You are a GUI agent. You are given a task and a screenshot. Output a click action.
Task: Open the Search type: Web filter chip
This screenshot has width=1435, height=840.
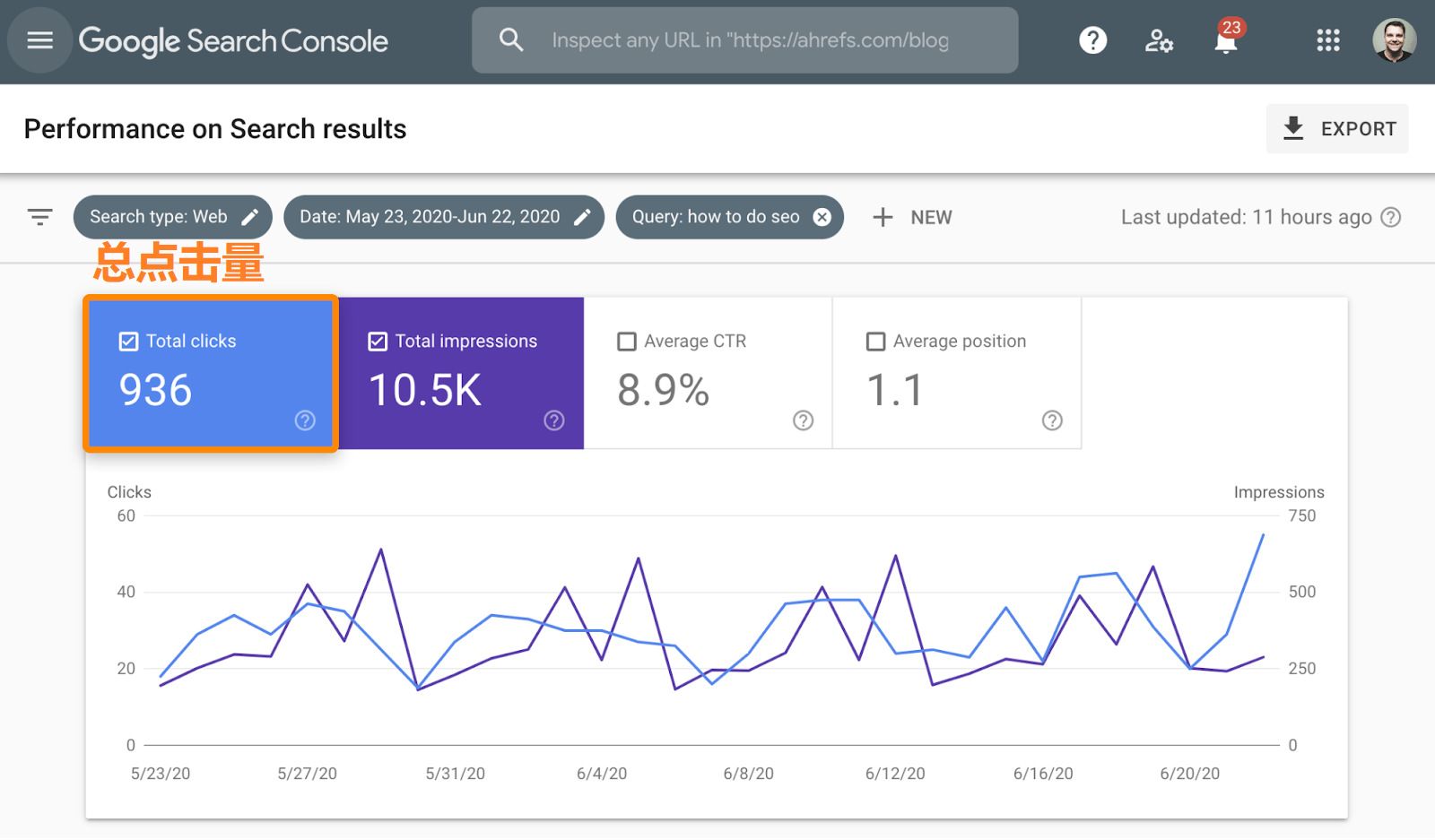pyautogui.click(x=161, y=216)
